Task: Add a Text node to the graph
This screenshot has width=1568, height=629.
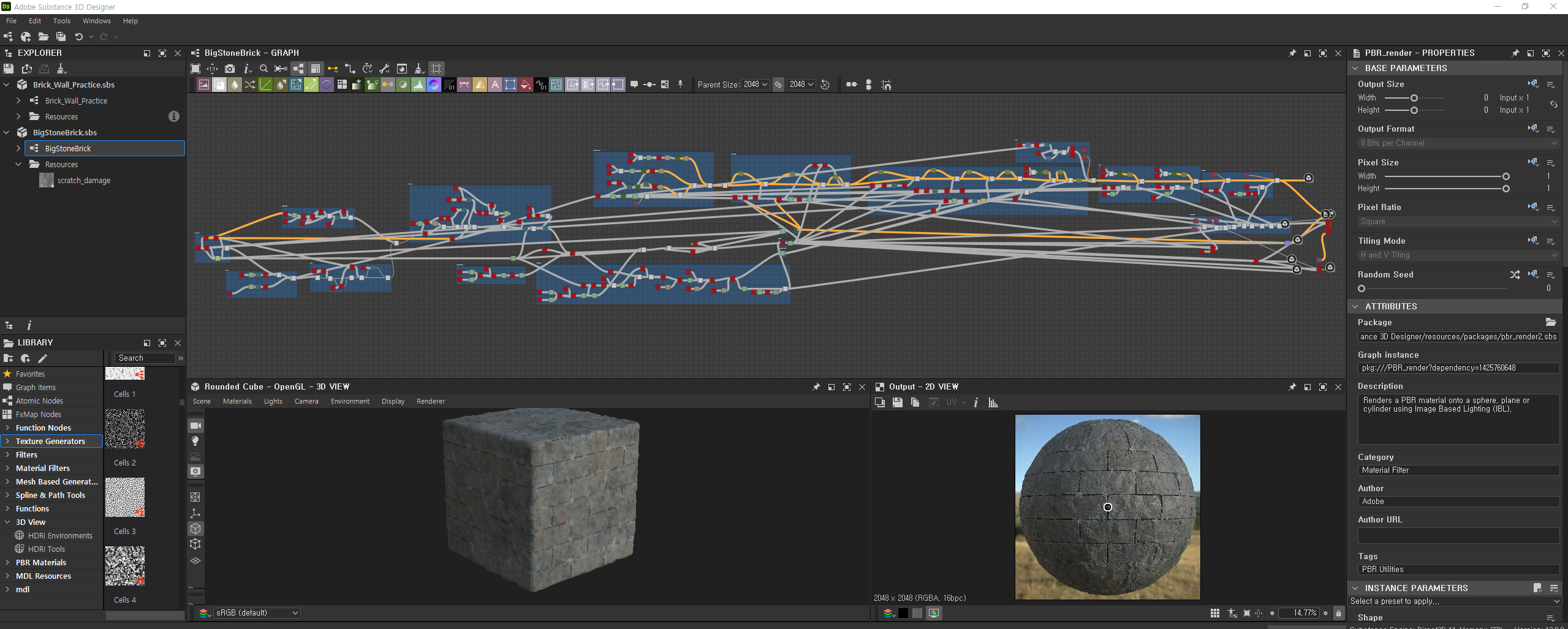Action: pos(495,85)
